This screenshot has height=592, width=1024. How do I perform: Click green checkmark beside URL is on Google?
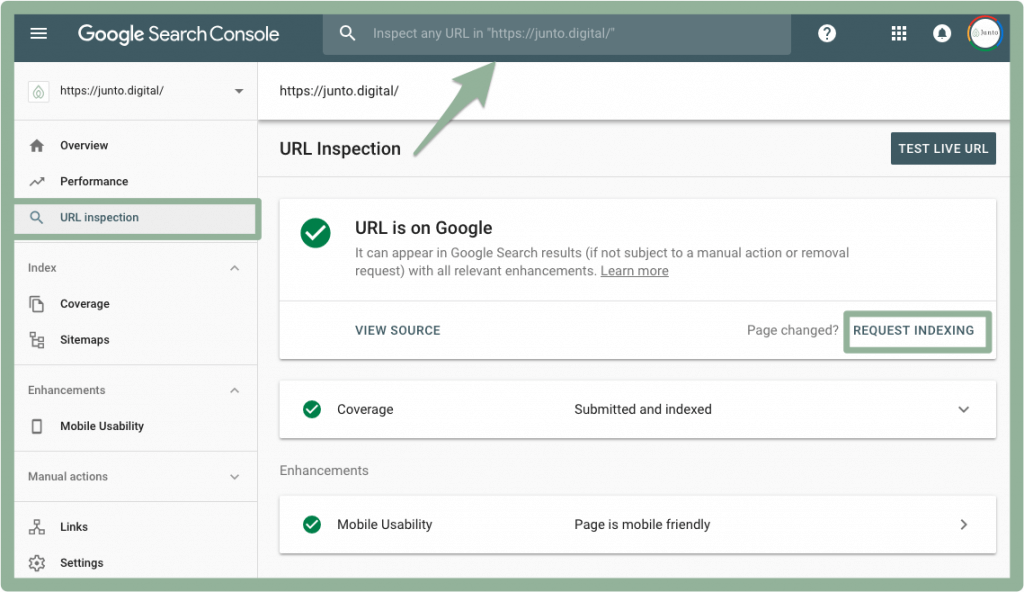pos(315,233)
